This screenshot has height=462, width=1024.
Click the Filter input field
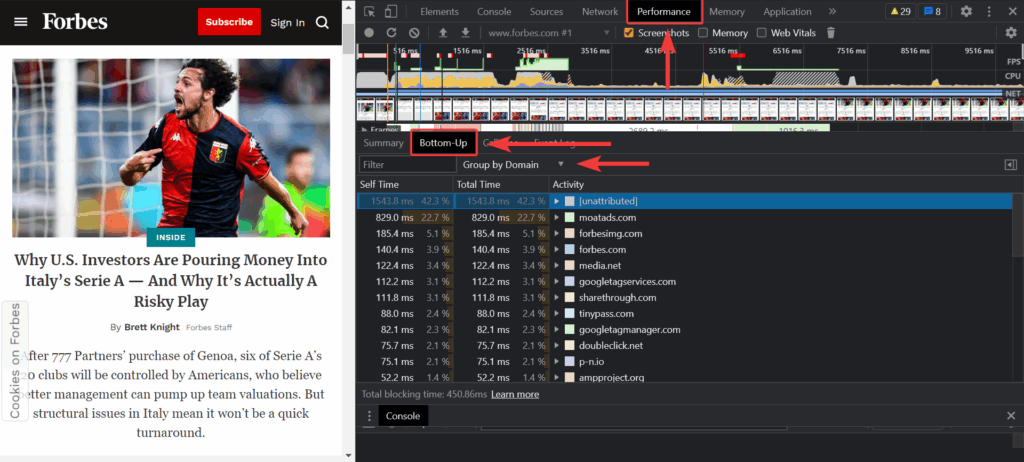pyautogui.click(x=408, y=165)
